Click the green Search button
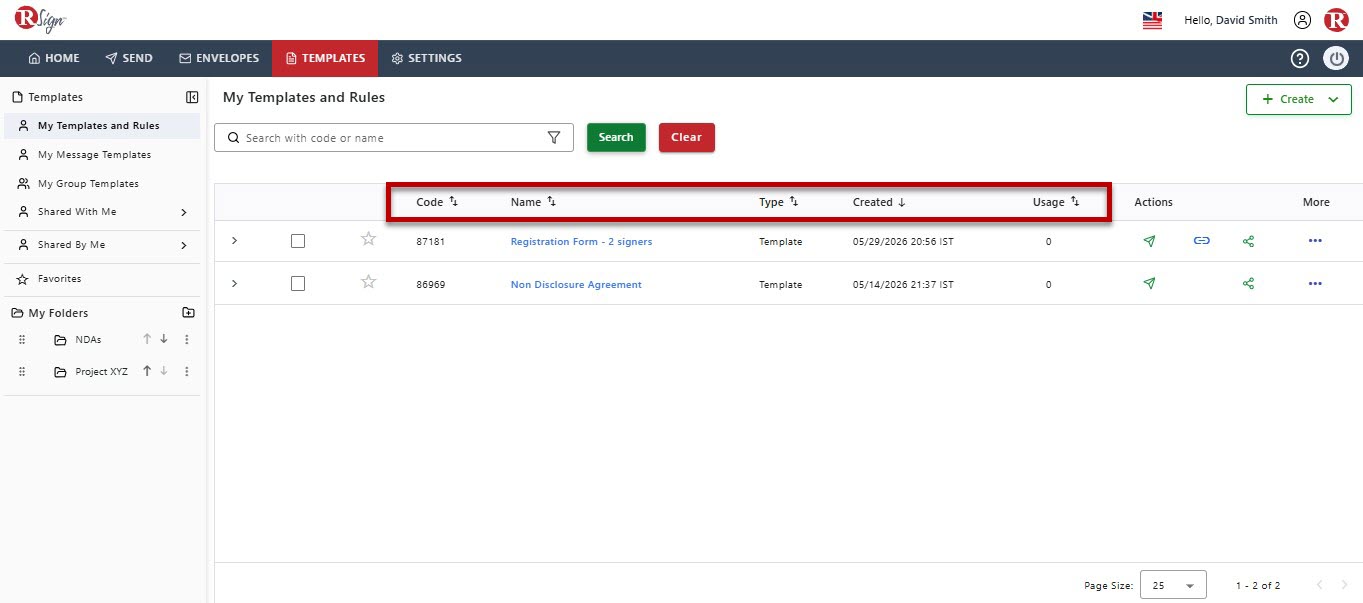This screenshot has width=1363, height=603. pyautogui.click(x=616, y=137)
